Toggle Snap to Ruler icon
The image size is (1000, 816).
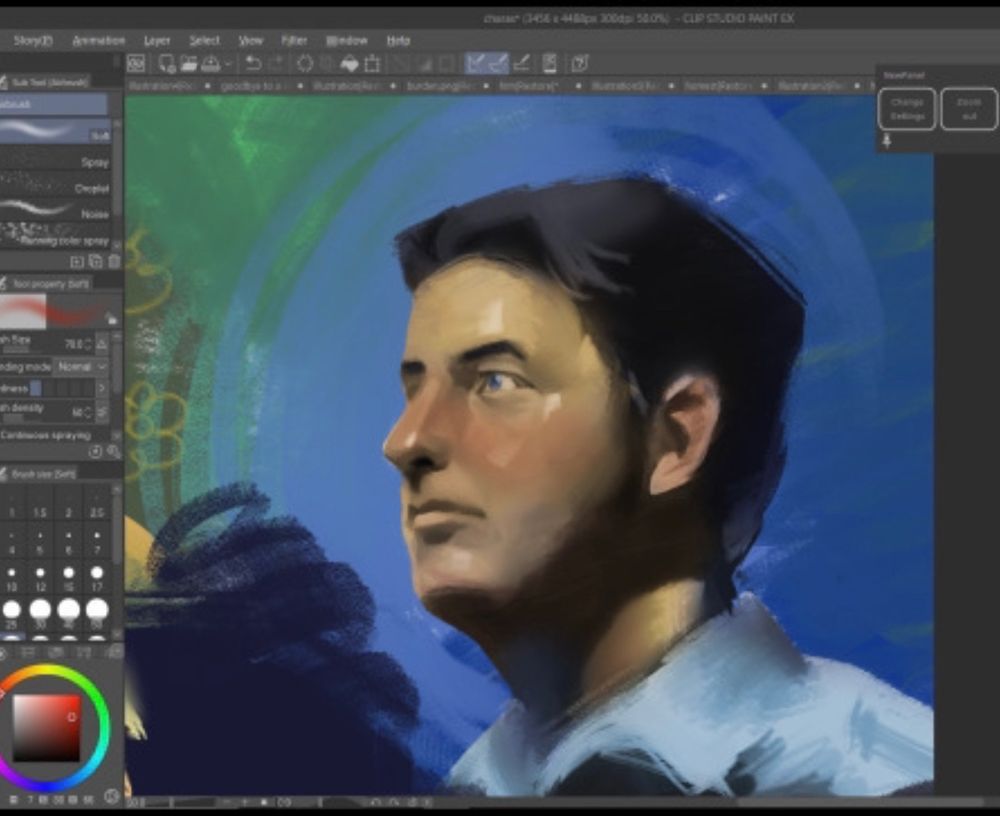(475, 63)
